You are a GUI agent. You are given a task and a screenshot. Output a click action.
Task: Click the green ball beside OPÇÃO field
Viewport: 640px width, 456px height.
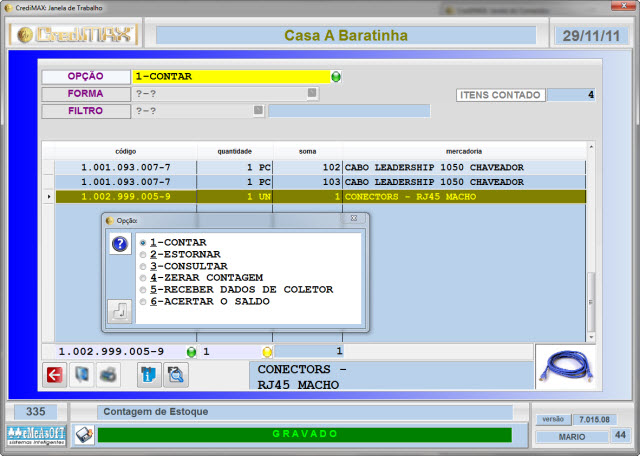click(x=336, y=76)
